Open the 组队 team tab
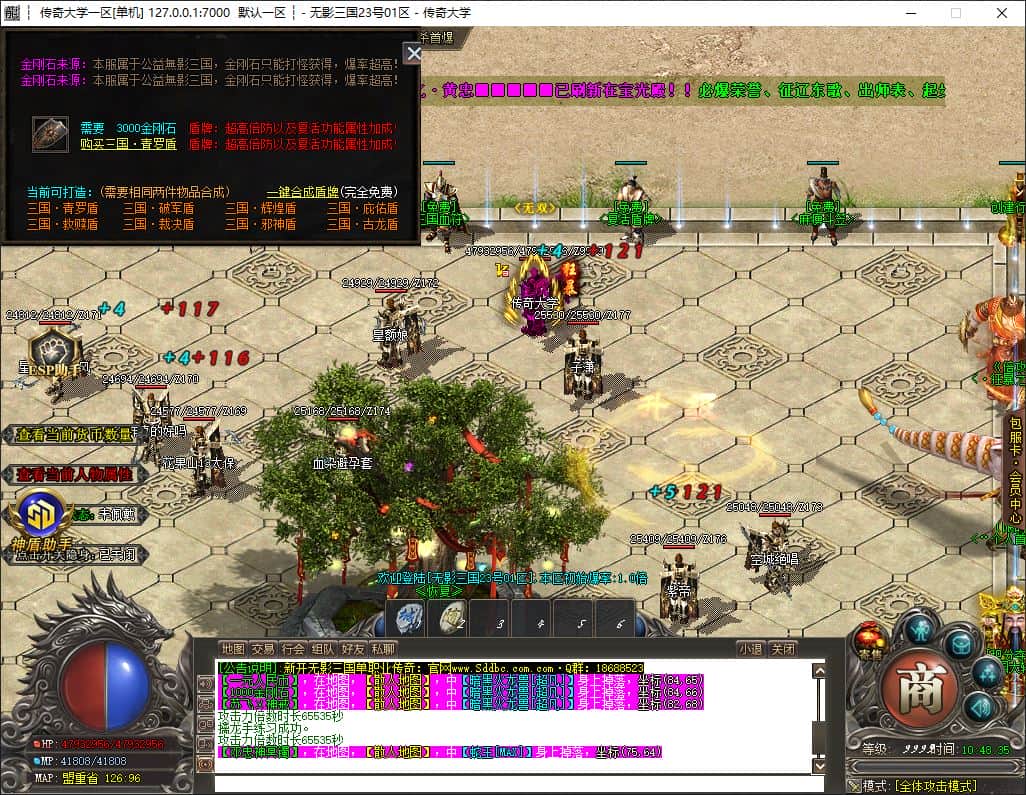 [323, 649]
